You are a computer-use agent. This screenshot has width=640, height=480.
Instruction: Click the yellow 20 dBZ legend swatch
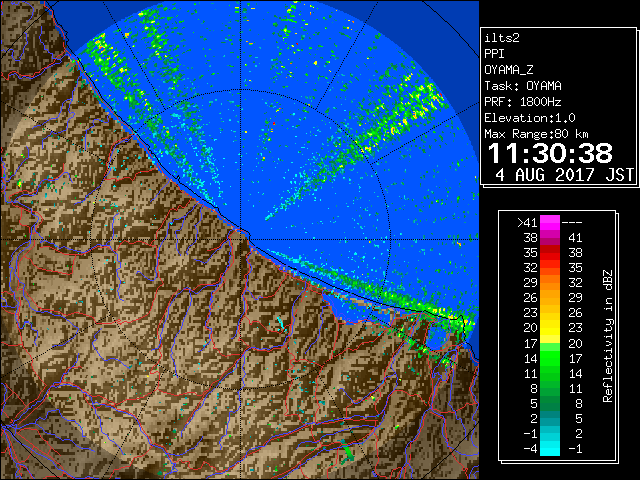pos(550,328)
